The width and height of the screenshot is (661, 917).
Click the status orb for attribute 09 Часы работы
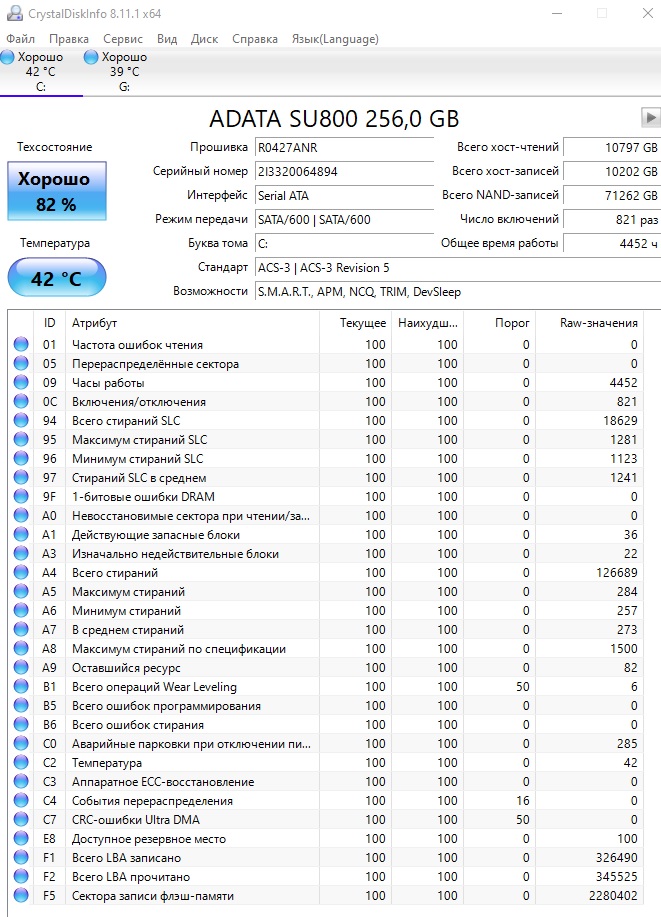[x=21, y=382]
